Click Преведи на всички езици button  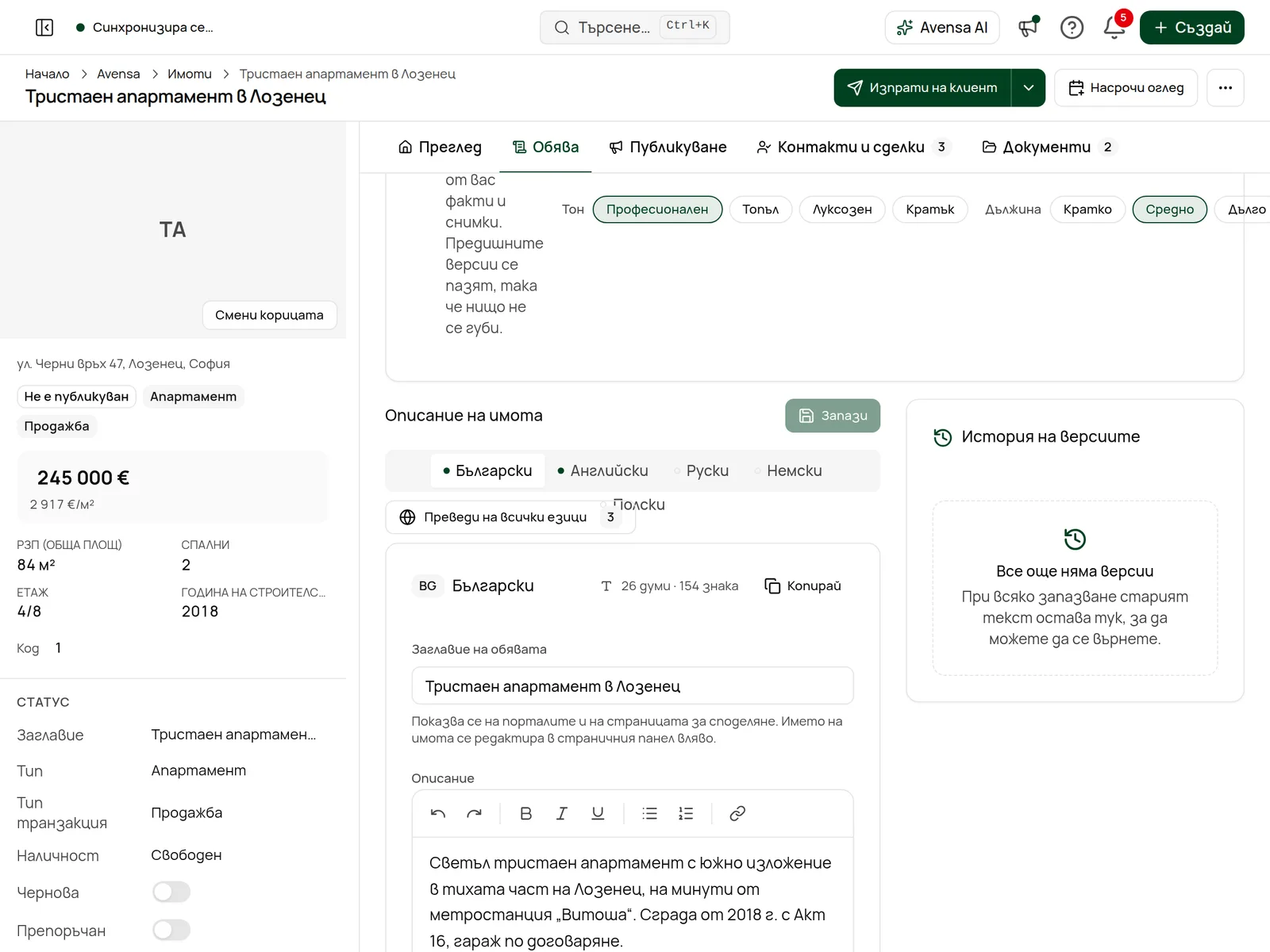click(x=510, y=517)
